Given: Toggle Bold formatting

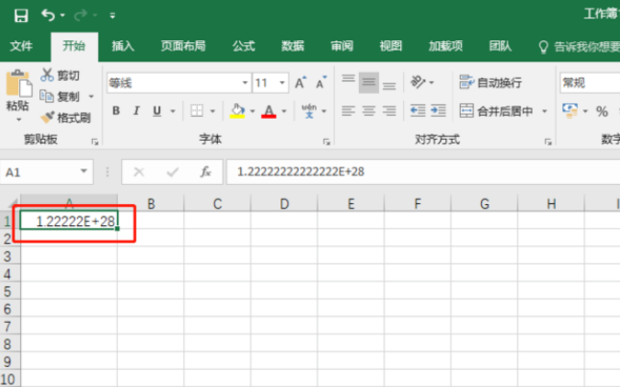Looking at the screenshot, I should pos(116,111).
